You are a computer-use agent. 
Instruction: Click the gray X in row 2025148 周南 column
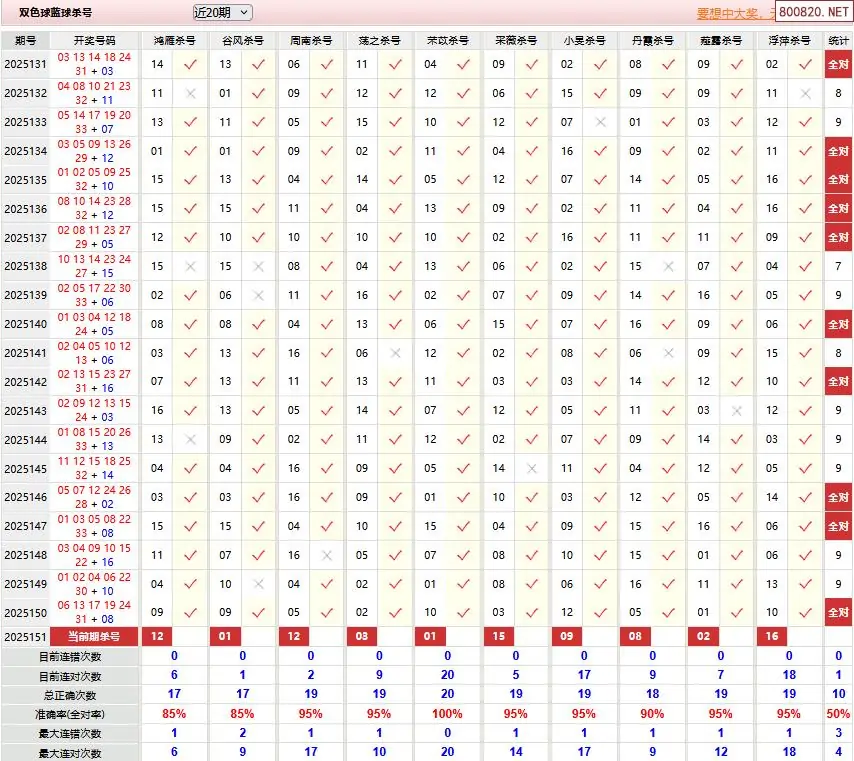click(326, 555)
